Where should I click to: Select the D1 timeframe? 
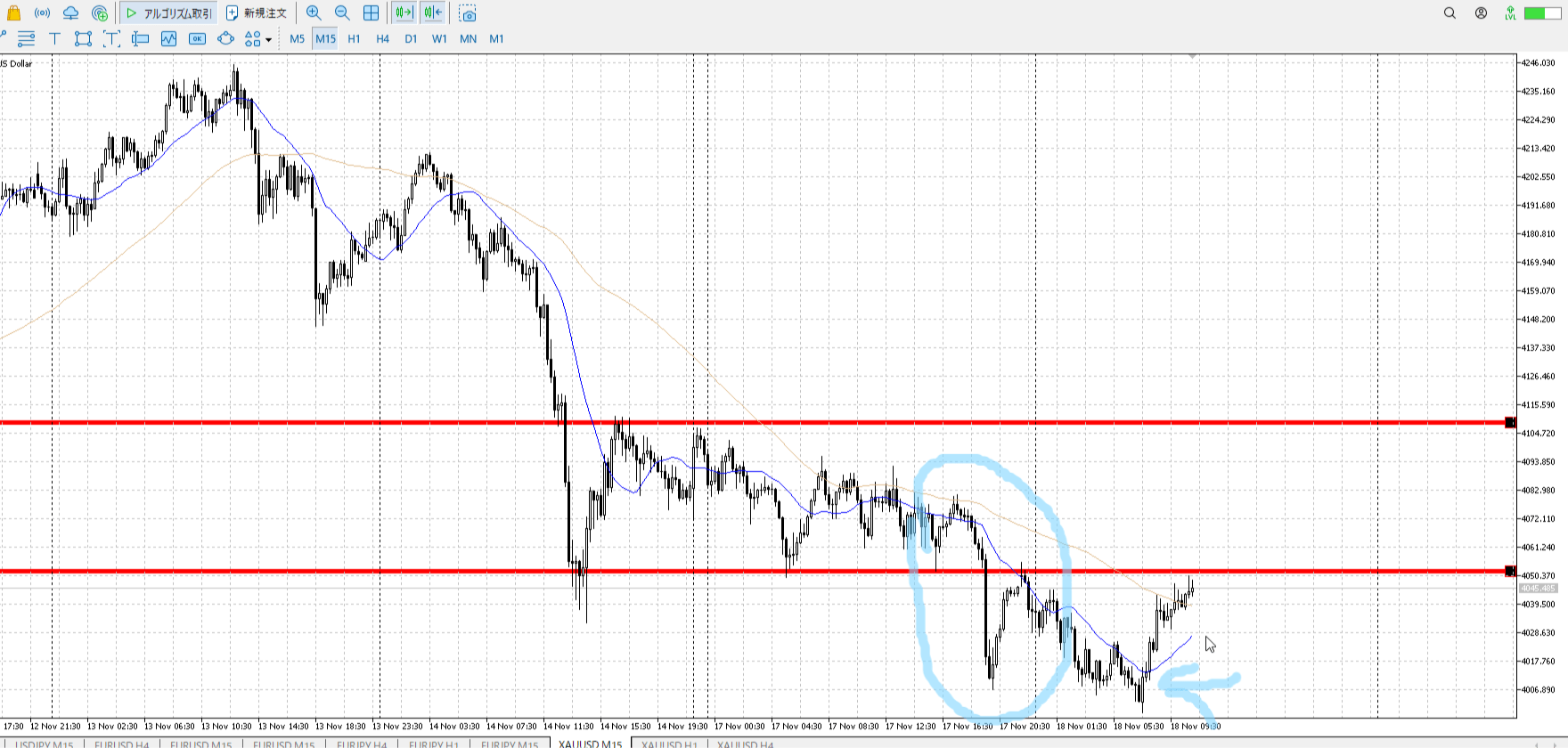[411, 38]
